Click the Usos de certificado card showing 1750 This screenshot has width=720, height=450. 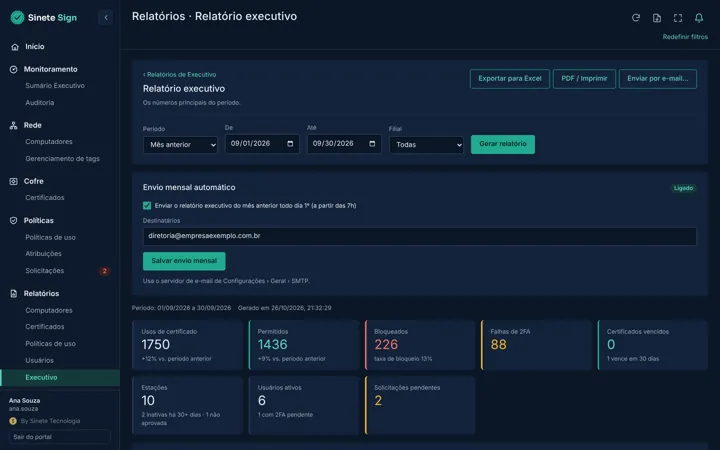tap(187, 345)
